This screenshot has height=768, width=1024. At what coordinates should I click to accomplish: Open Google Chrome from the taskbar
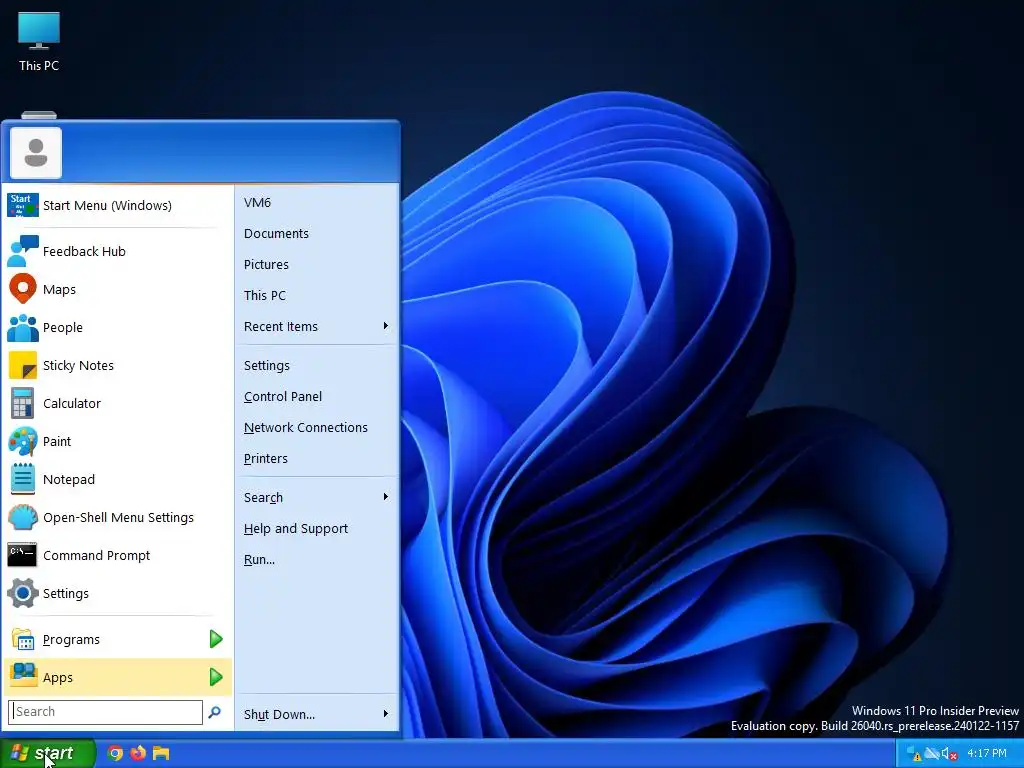click(115, 753)
